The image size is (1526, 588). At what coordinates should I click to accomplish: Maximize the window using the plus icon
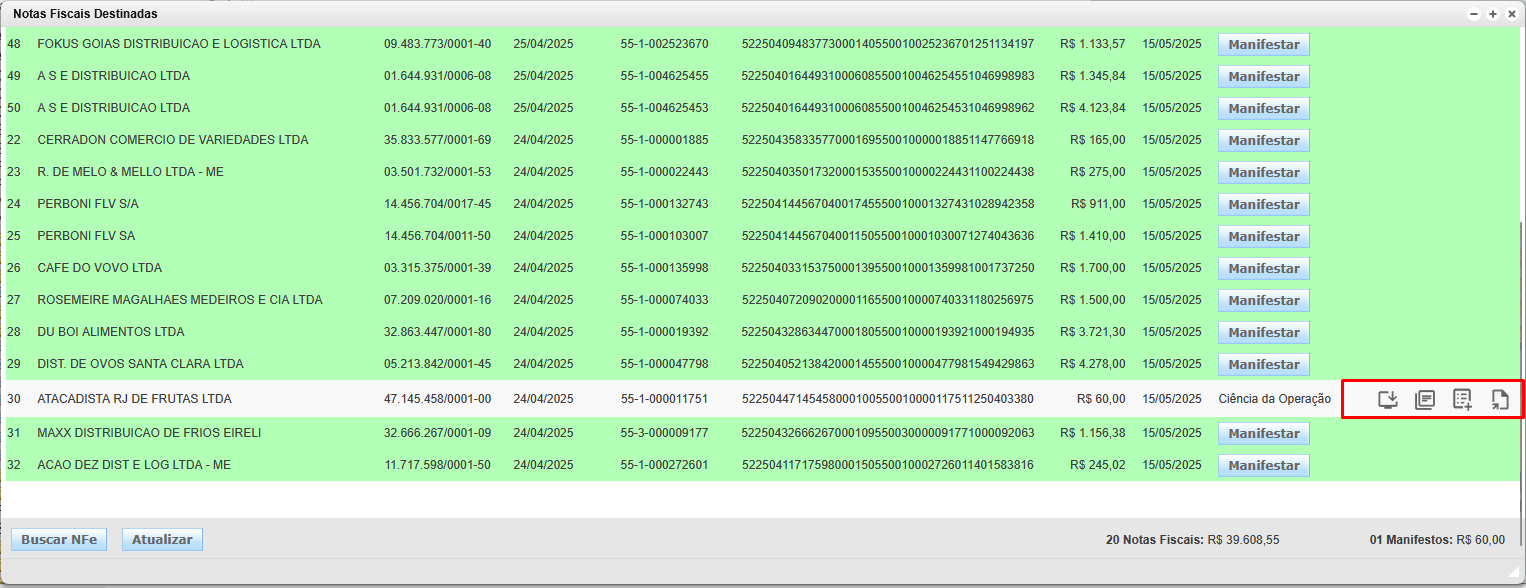click(1493, 14)
